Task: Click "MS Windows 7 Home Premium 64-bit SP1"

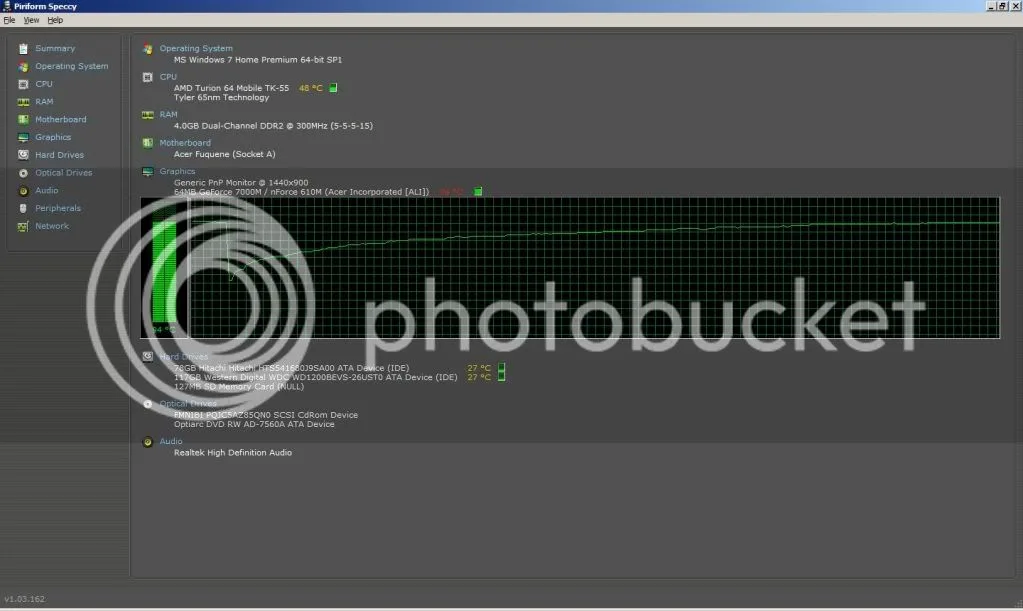Action: 258,59
